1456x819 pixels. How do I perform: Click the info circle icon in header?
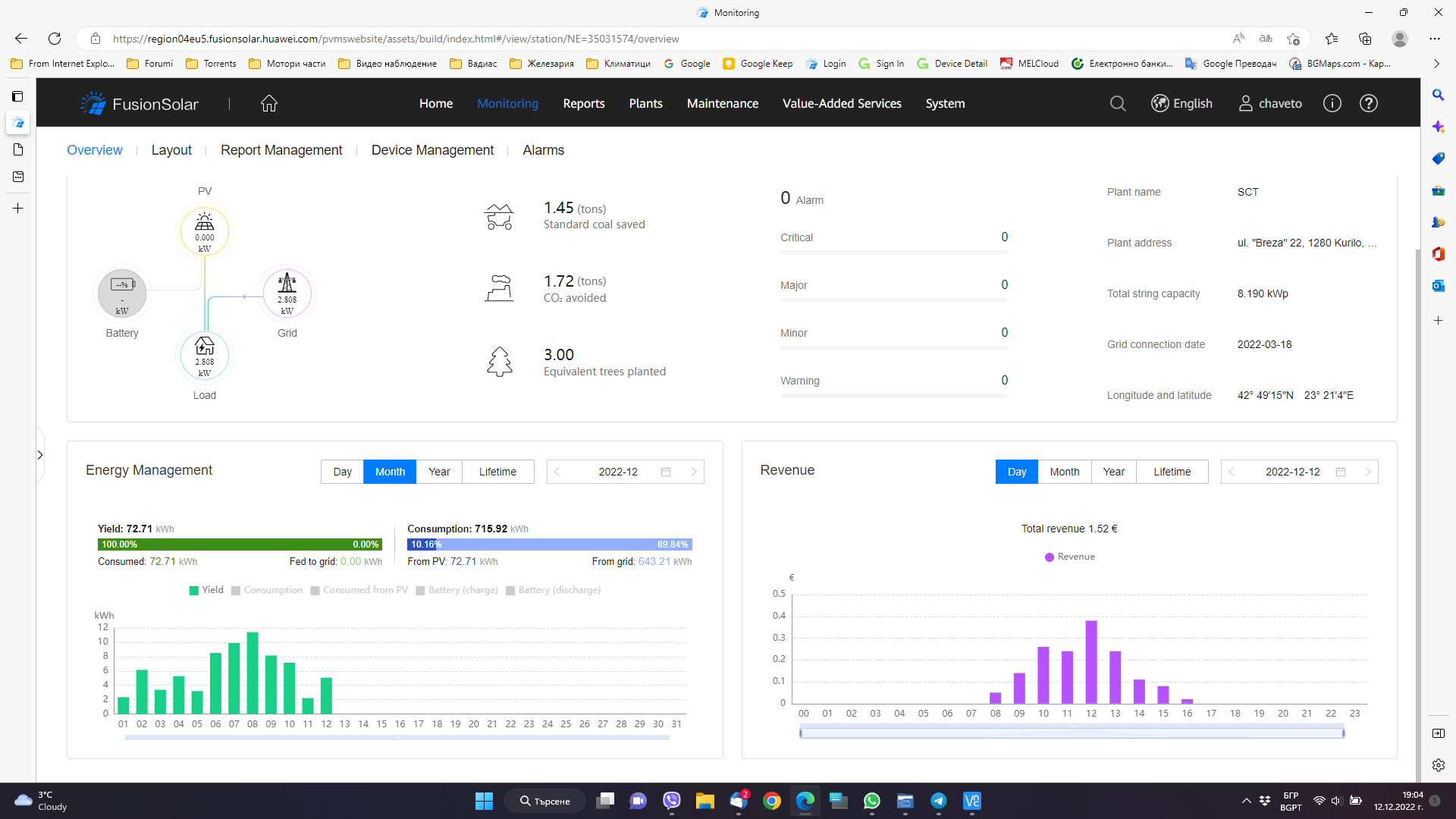coord(1332,104)
